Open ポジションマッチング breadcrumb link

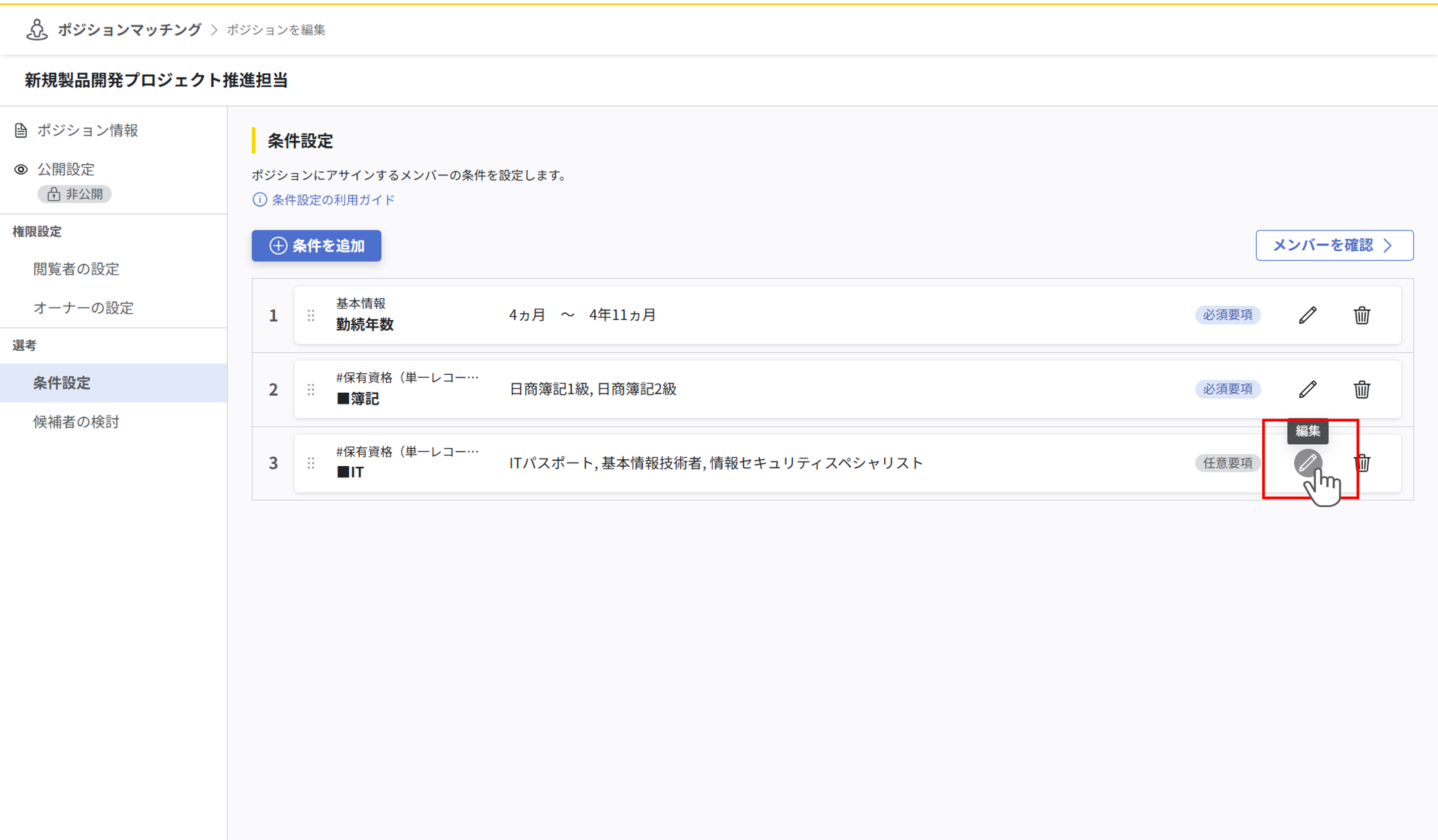point(129,30)
